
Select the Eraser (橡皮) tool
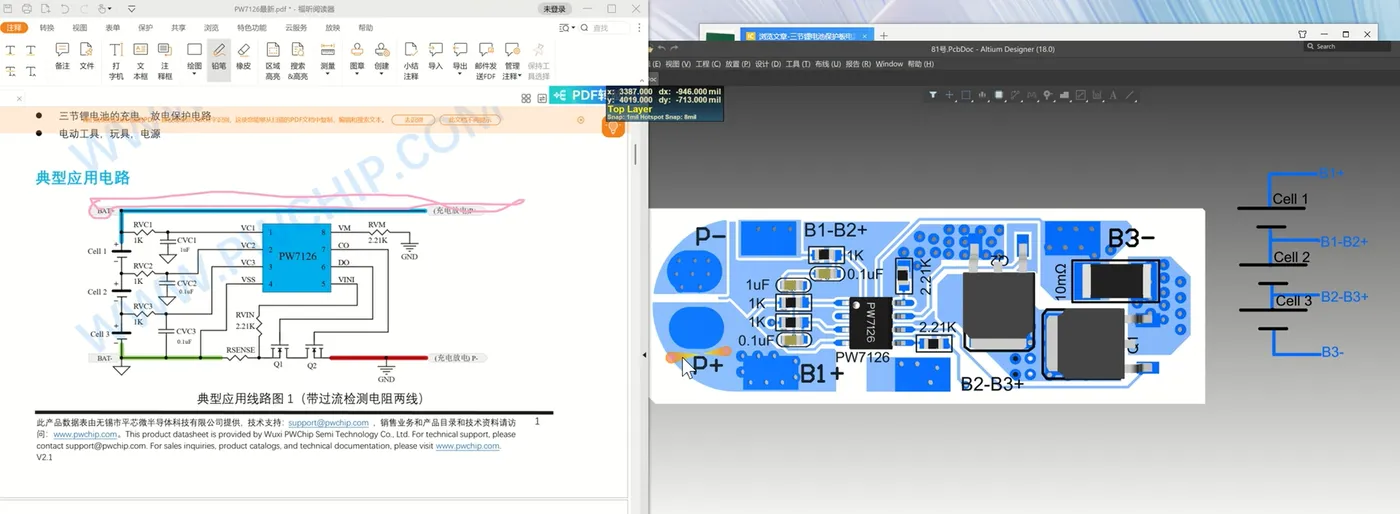click(244, 58)
